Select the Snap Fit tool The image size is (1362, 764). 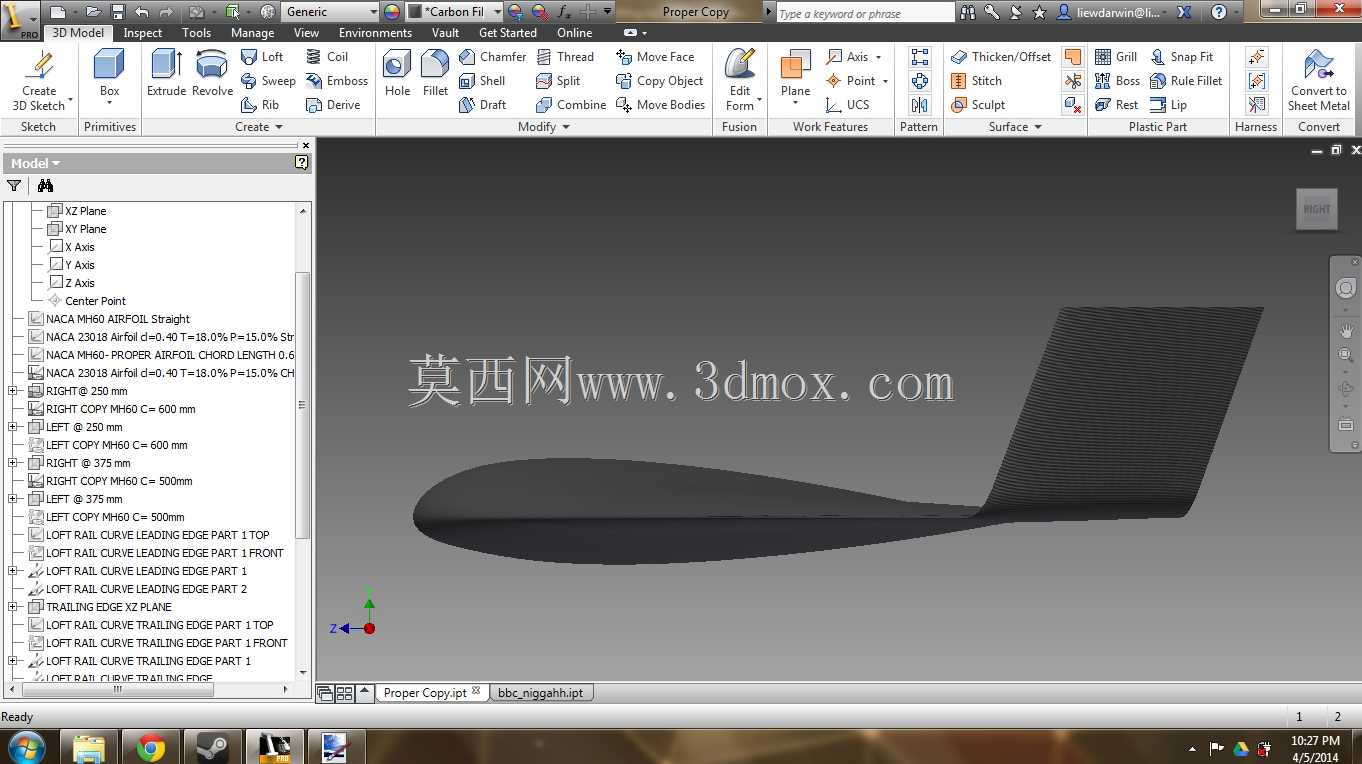[1182, 57]
